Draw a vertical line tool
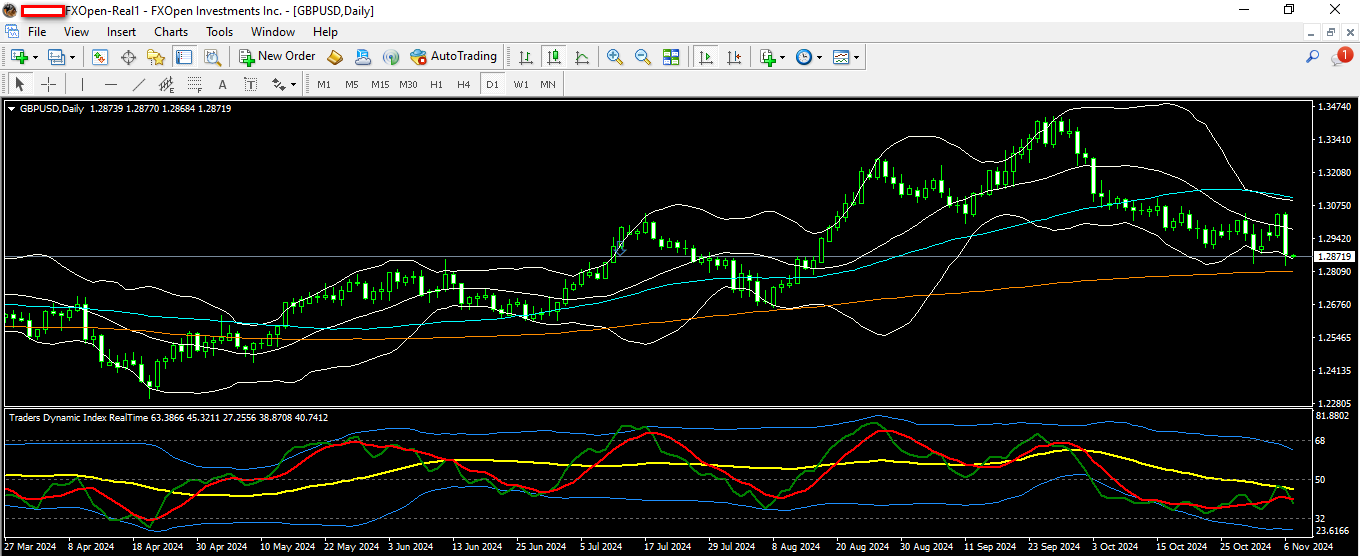The height and width of the screenshot is (556, 1360). point(82,84)
